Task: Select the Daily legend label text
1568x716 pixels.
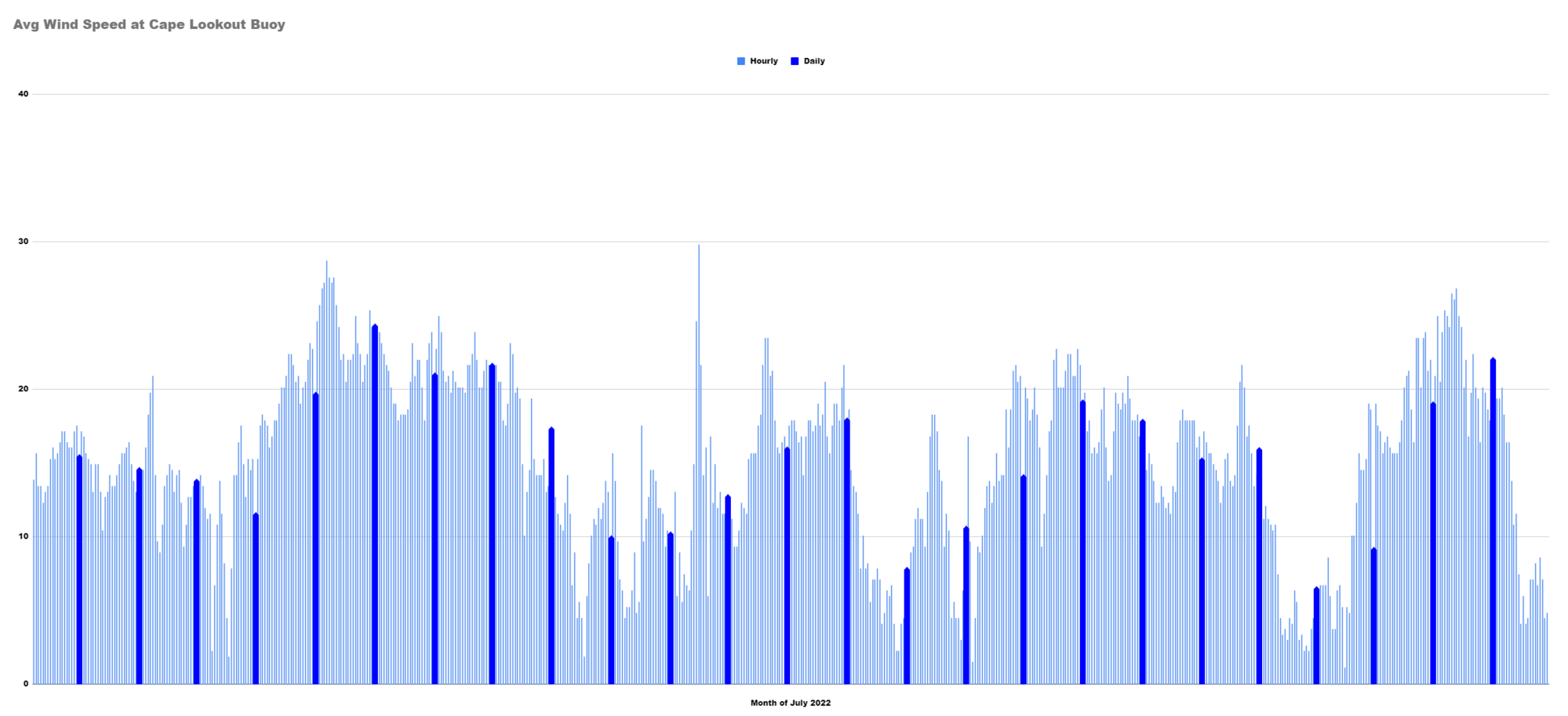Action: click(x=816, y=61)
